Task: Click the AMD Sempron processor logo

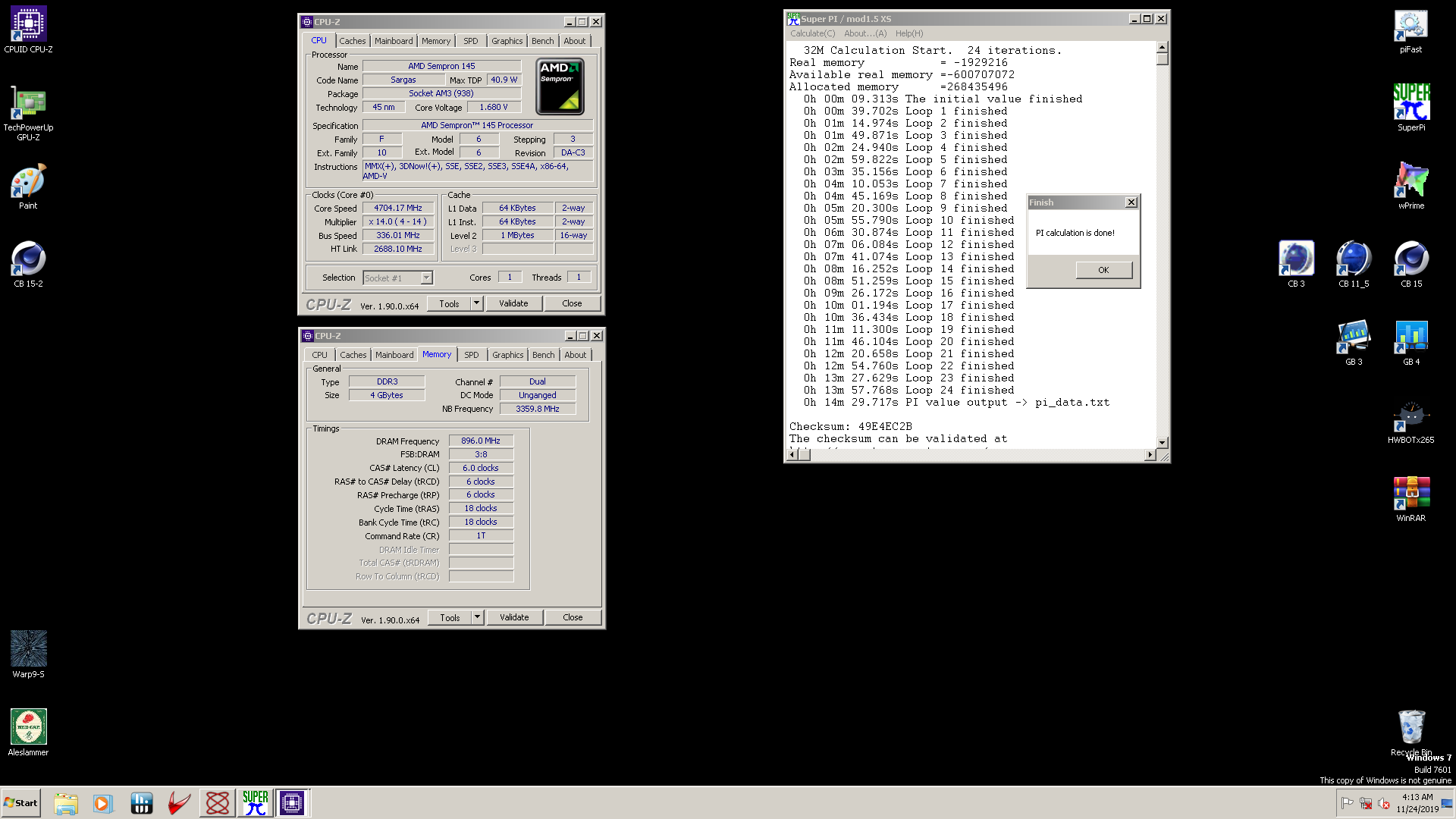Action: coord(560,86)
